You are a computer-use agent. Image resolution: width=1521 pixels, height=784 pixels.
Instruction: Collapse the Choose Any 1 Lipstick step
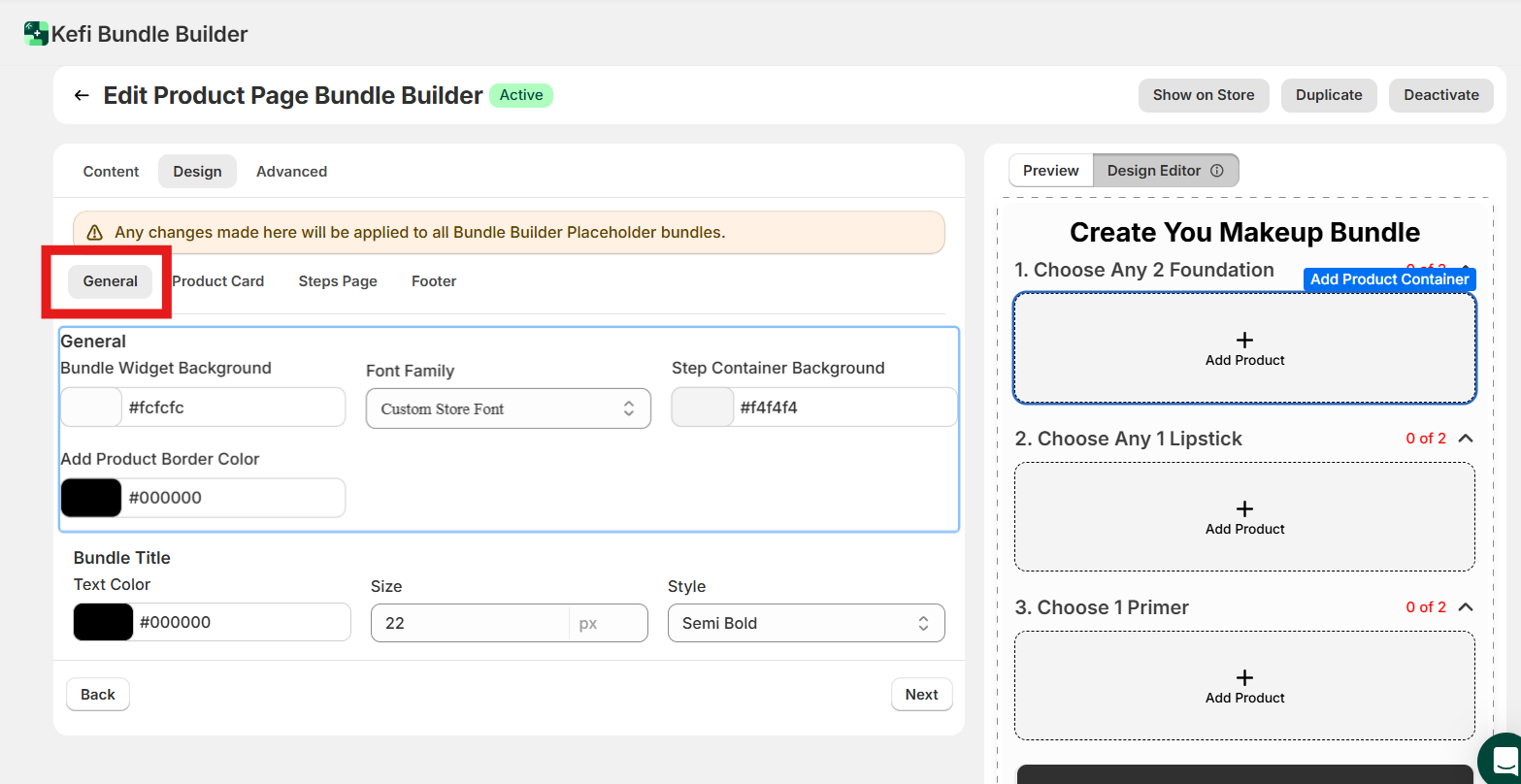click(1466, 439)
